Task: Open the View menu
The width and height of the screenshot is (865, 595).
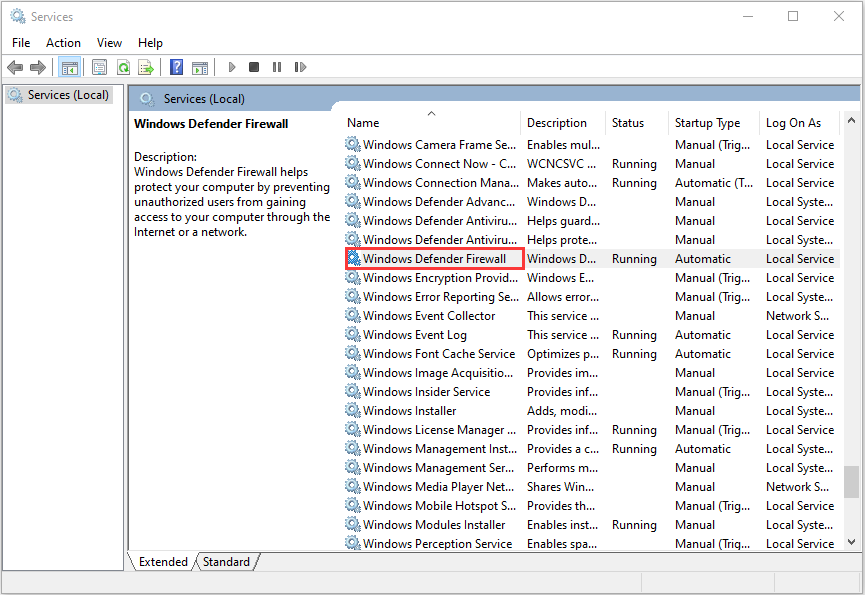Action: [109, 43]
